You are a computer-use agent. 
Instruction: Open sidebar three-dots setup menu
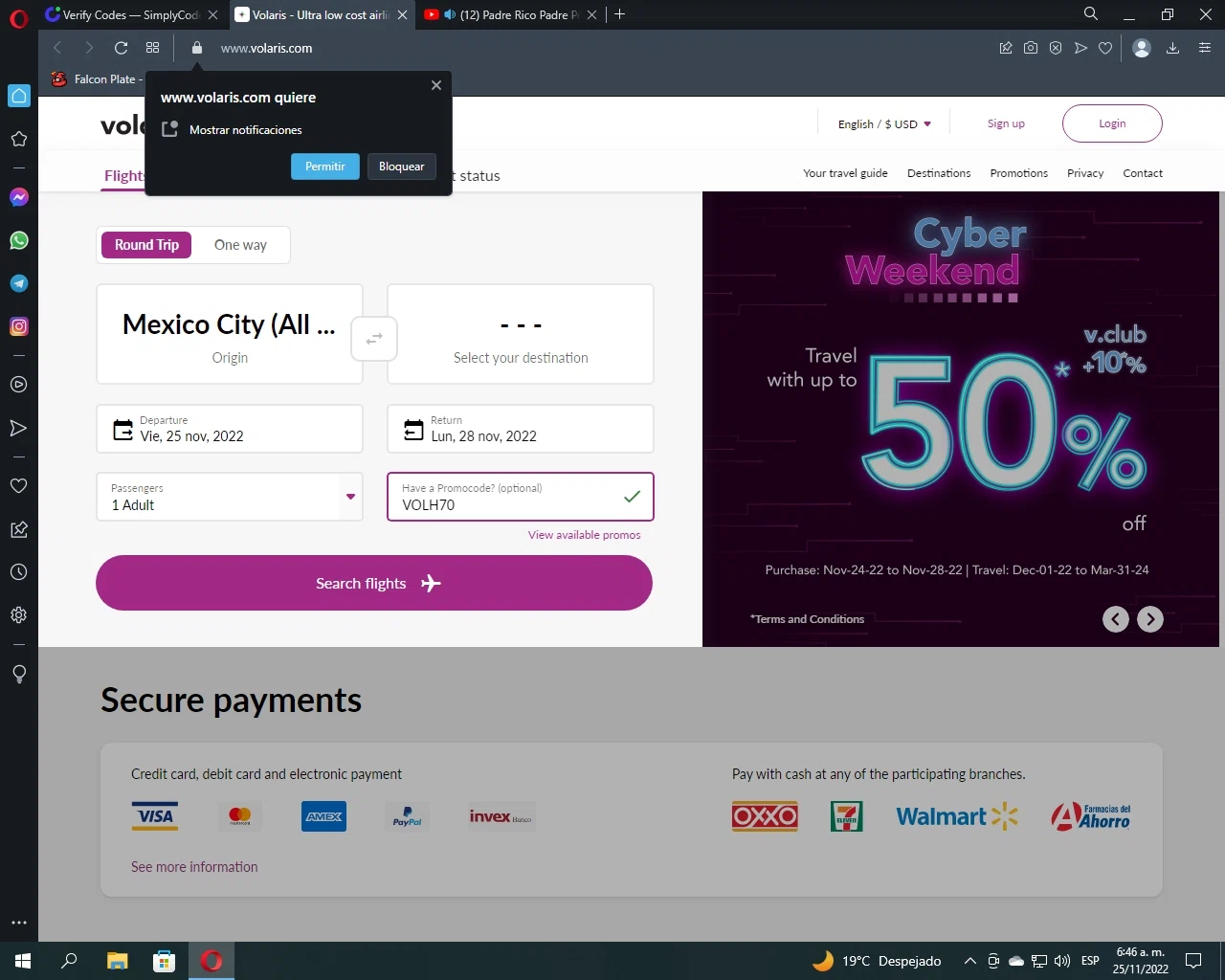point(18,923)
